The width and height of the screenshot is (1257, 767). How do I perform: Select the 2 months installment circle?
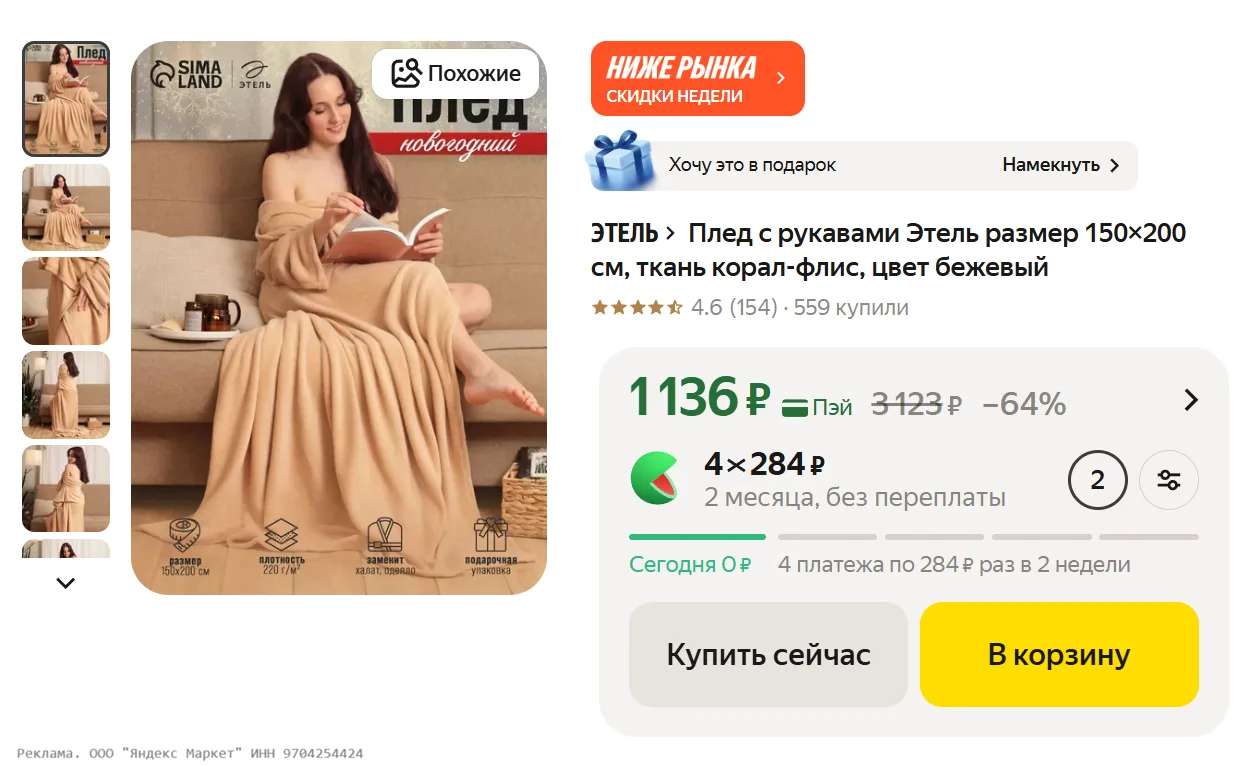coord(1097,480)
